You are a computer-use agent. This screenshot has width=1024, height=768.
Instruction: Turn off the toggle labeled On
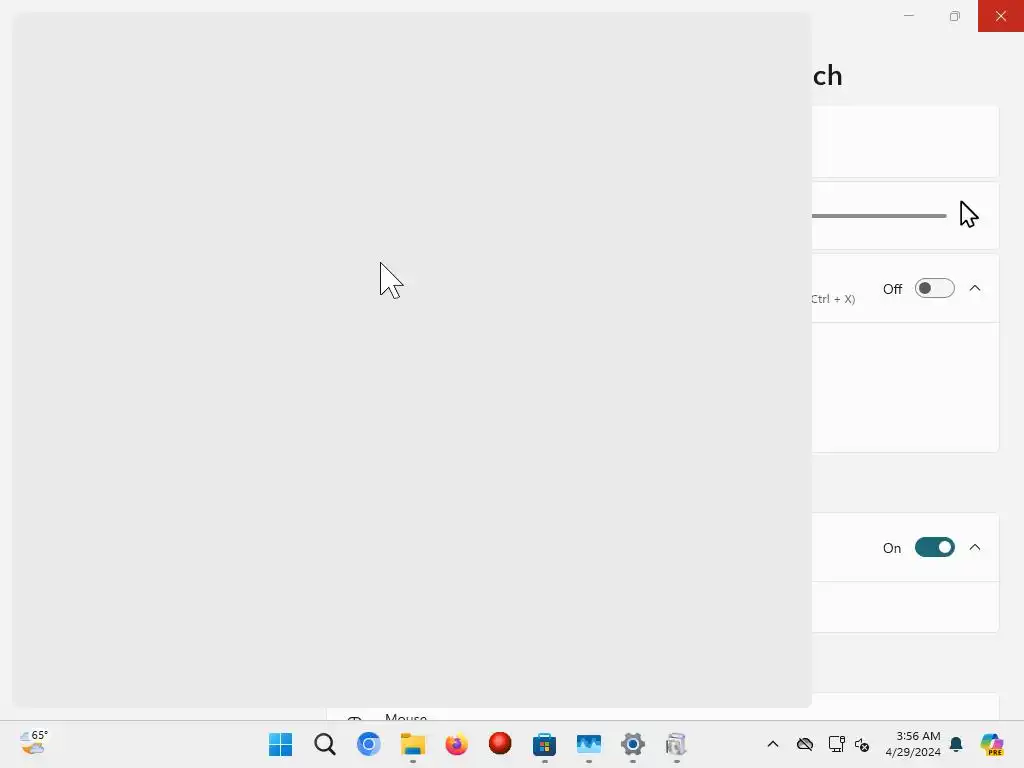935,547
